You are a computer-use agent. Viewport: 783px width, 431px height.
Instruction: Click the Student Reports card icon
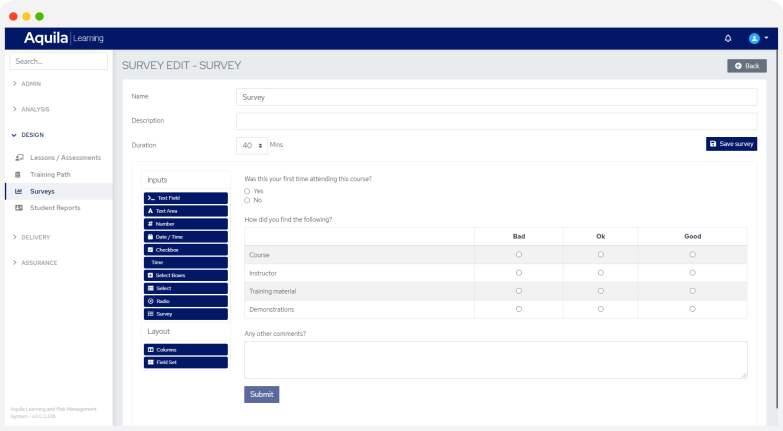(19, 208)
